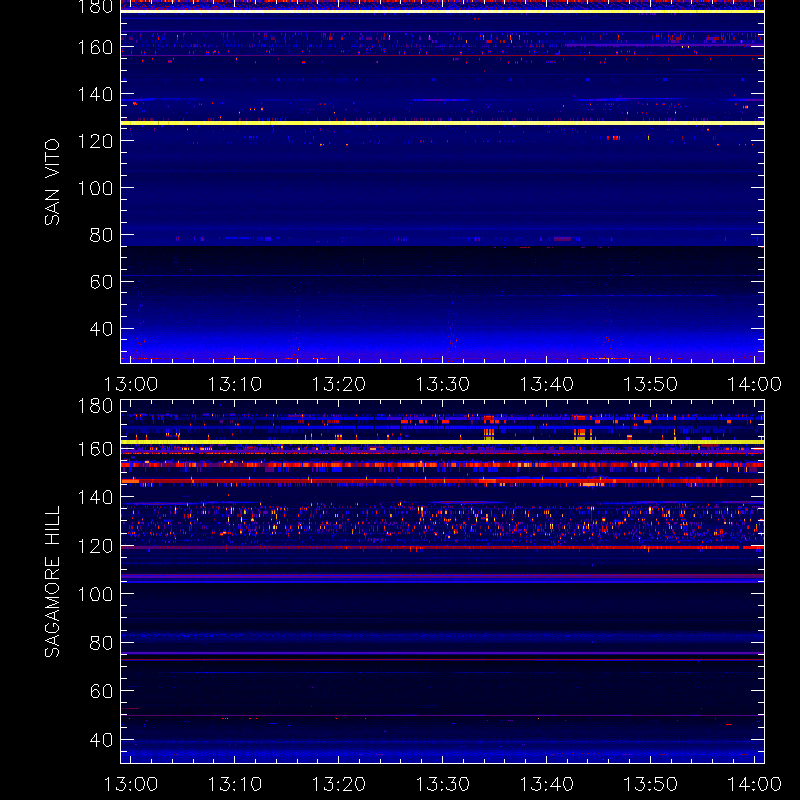The image size is (800, 800).
Task: Select the 80 tick label on San Vito plot
Action: click(x=101, y=235)
